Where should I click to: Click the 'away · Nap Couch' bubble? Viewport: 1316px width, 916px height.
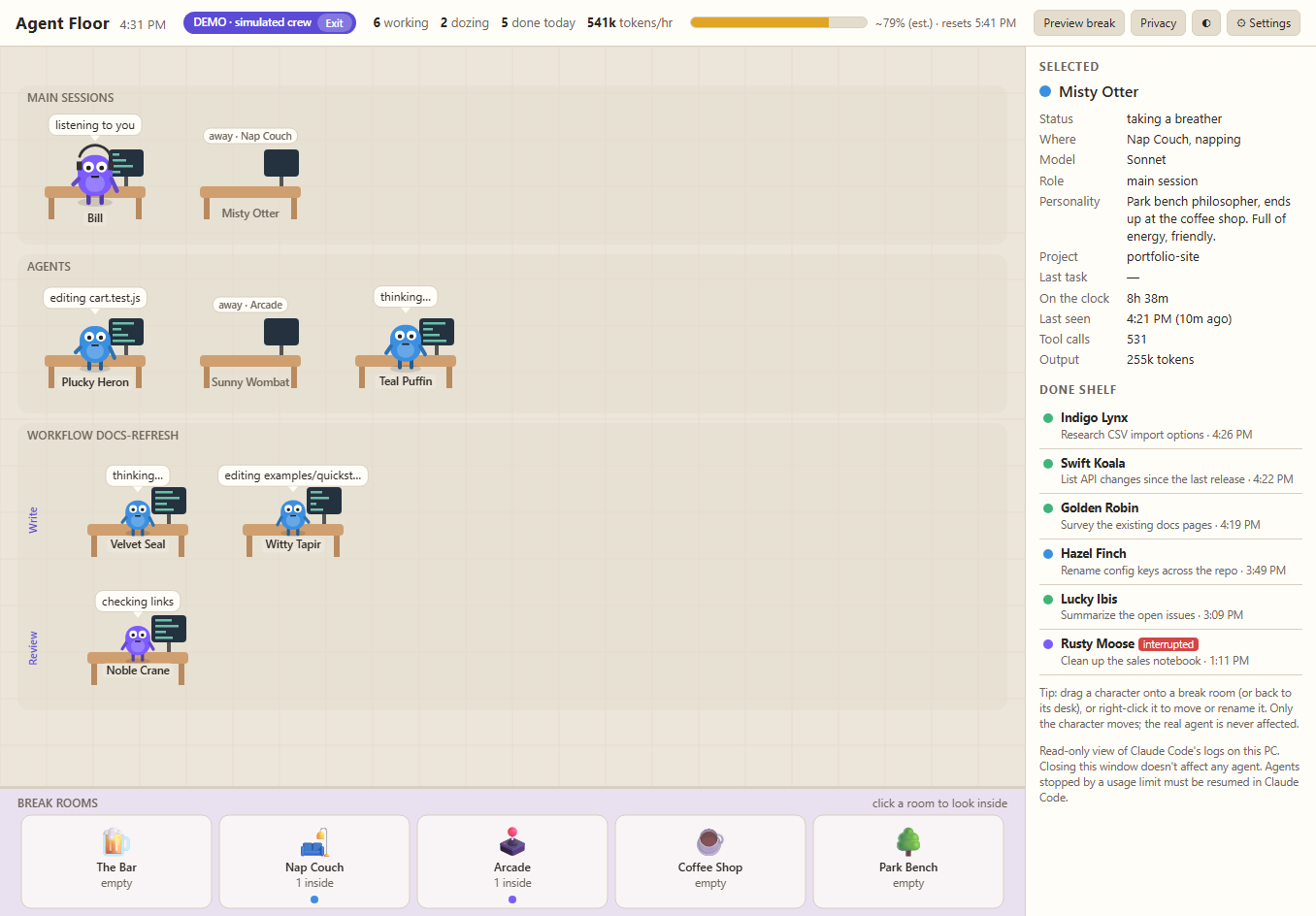click(250, 136)
